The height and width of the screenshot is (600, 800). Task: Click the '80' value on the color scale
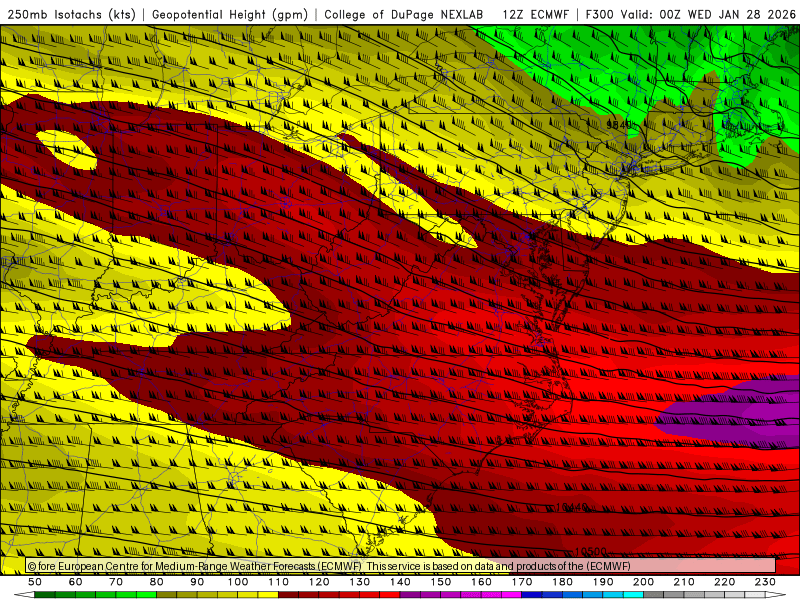[157, 582]
